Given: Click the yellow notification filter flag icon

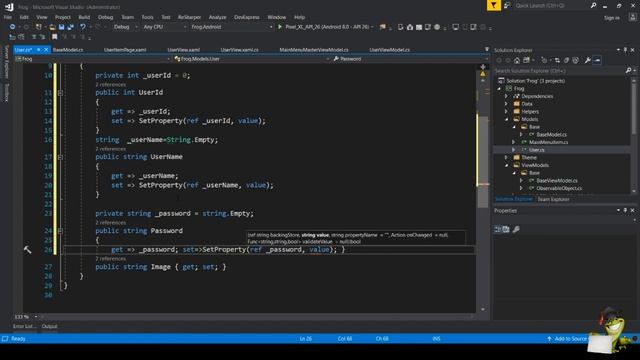Looking at the screenshot, I should (x=493, y=5).
